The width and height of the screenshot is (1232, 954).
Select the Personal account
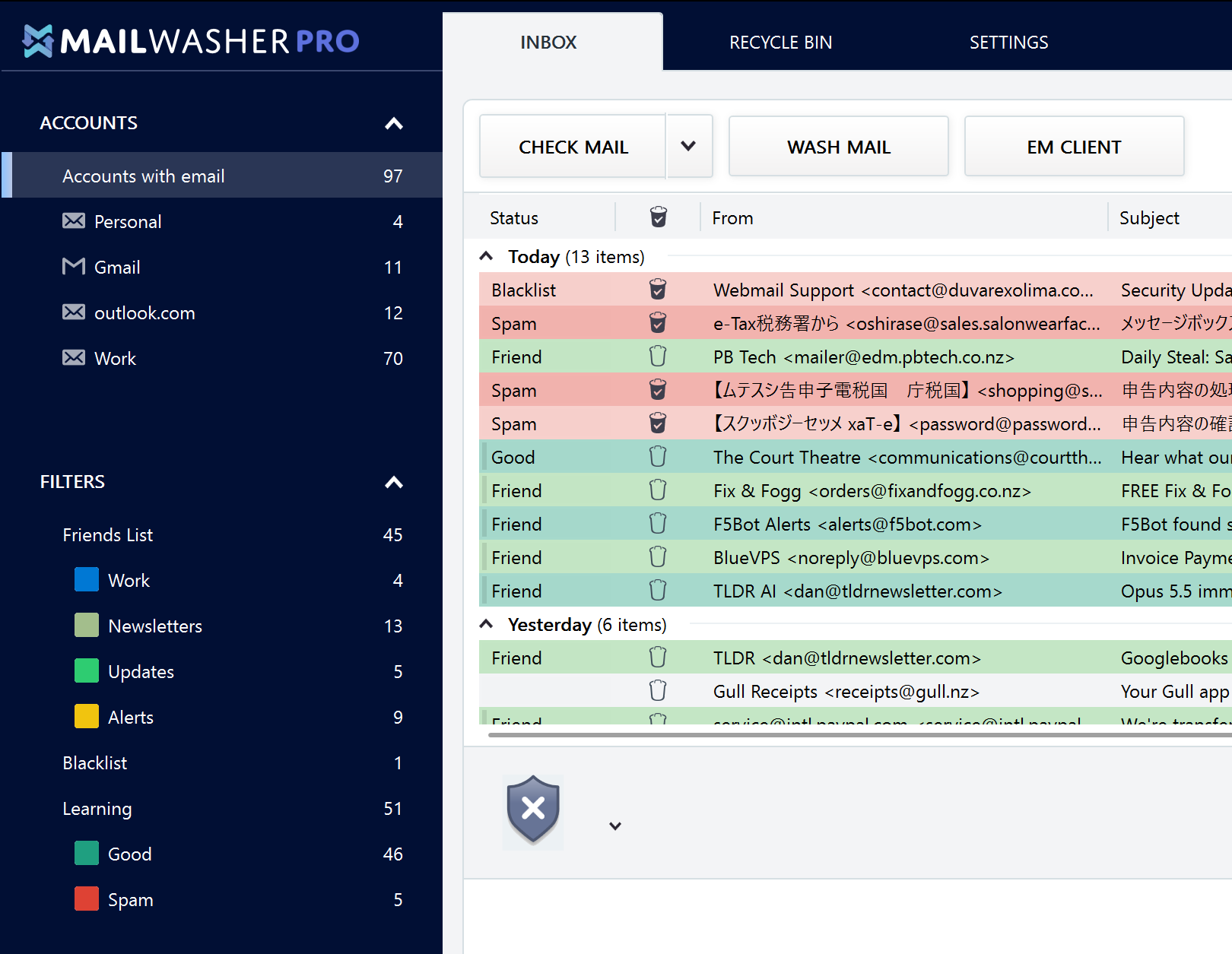pyautogui.click(x=222, y=221)
